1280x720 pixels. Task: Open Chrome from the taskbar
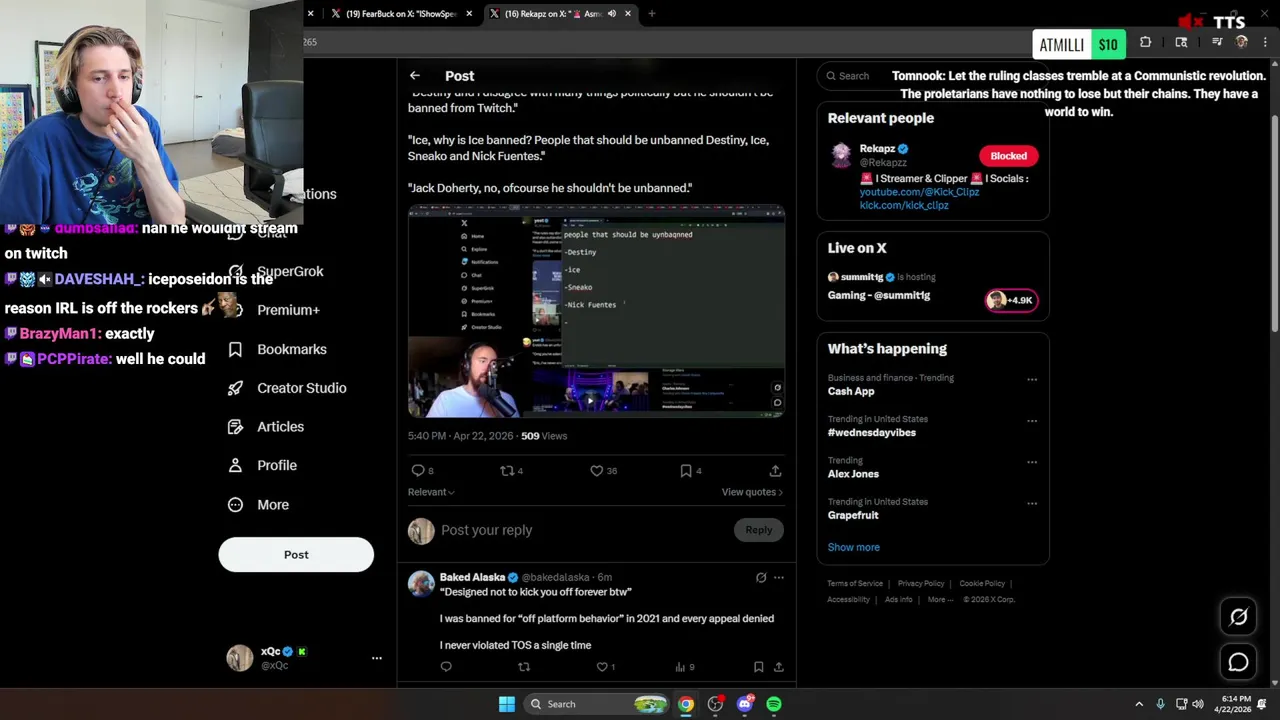[x=686, y=704]
